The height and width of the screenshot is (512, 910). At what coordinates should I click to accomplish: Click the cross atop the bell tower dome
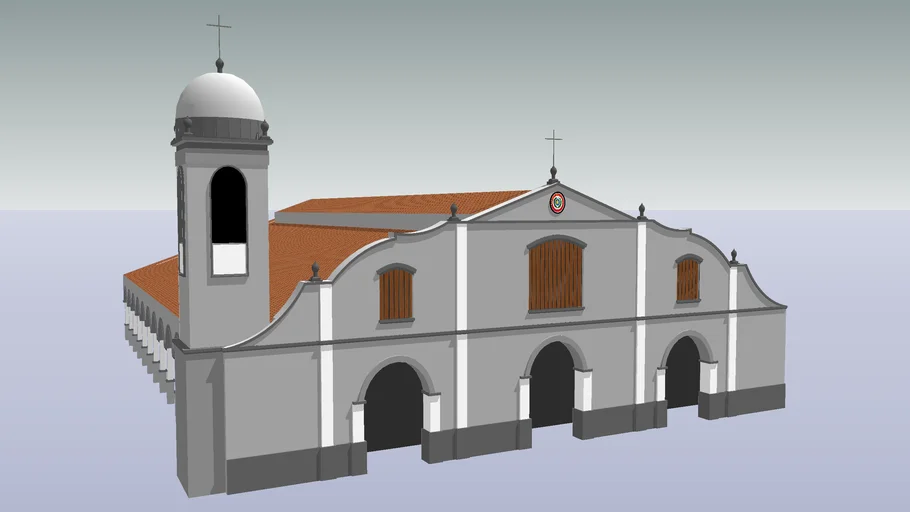219,37
